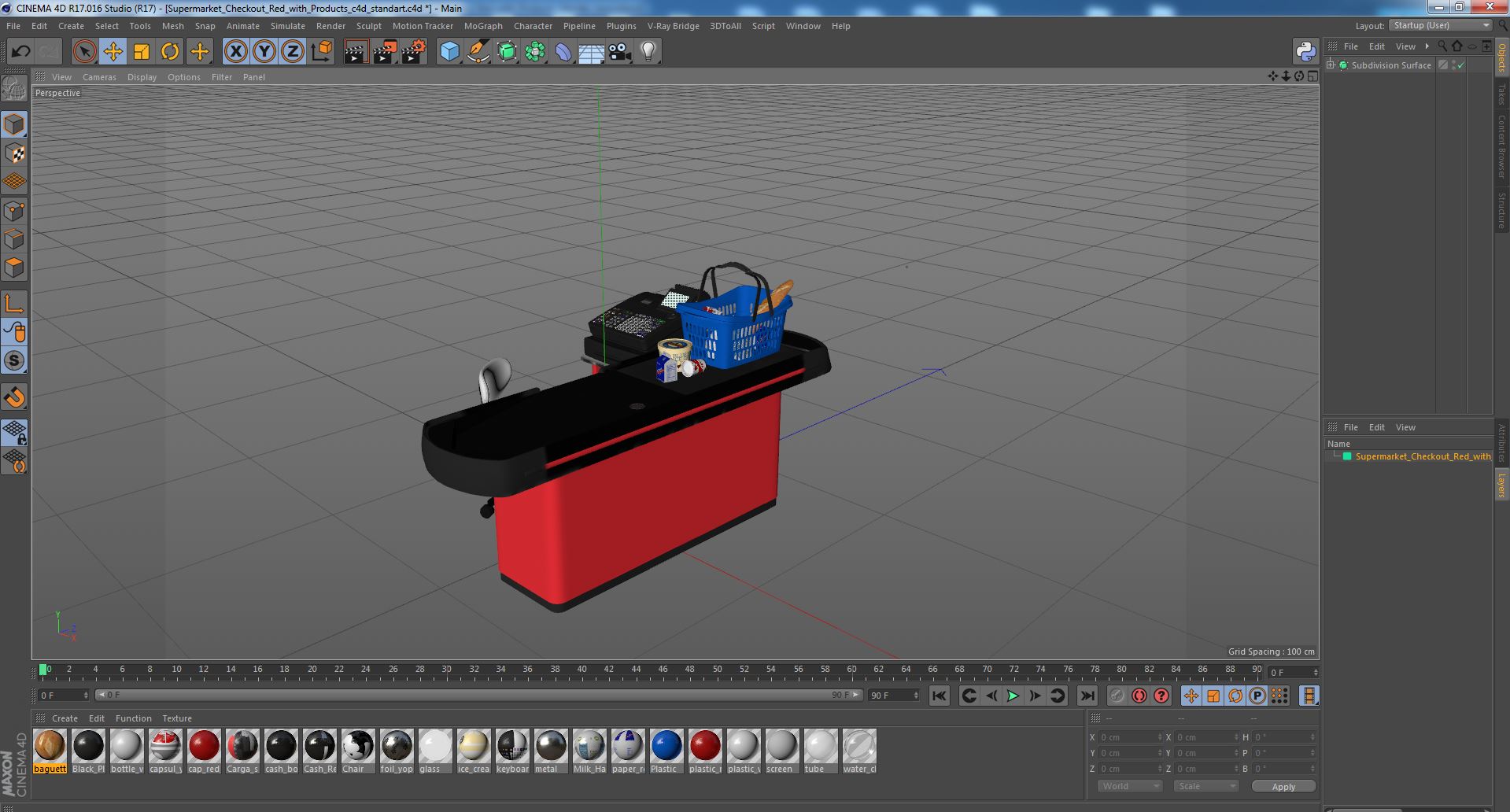Open the Python script icon
Image resolution: width=1510 pixels, height=812 pixels.
[x=1305, y=52]
